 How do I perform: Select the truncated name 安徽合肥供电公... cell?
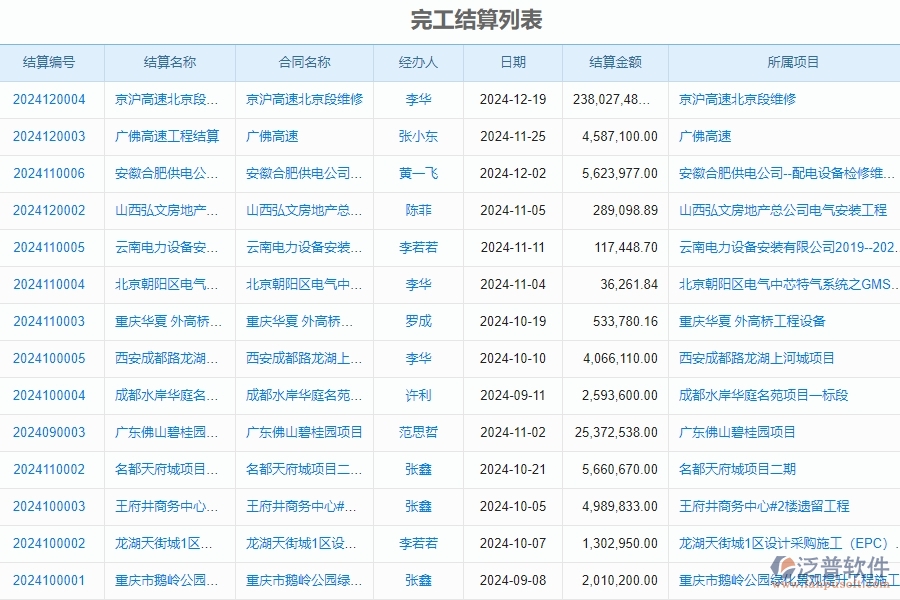[168, 173]
